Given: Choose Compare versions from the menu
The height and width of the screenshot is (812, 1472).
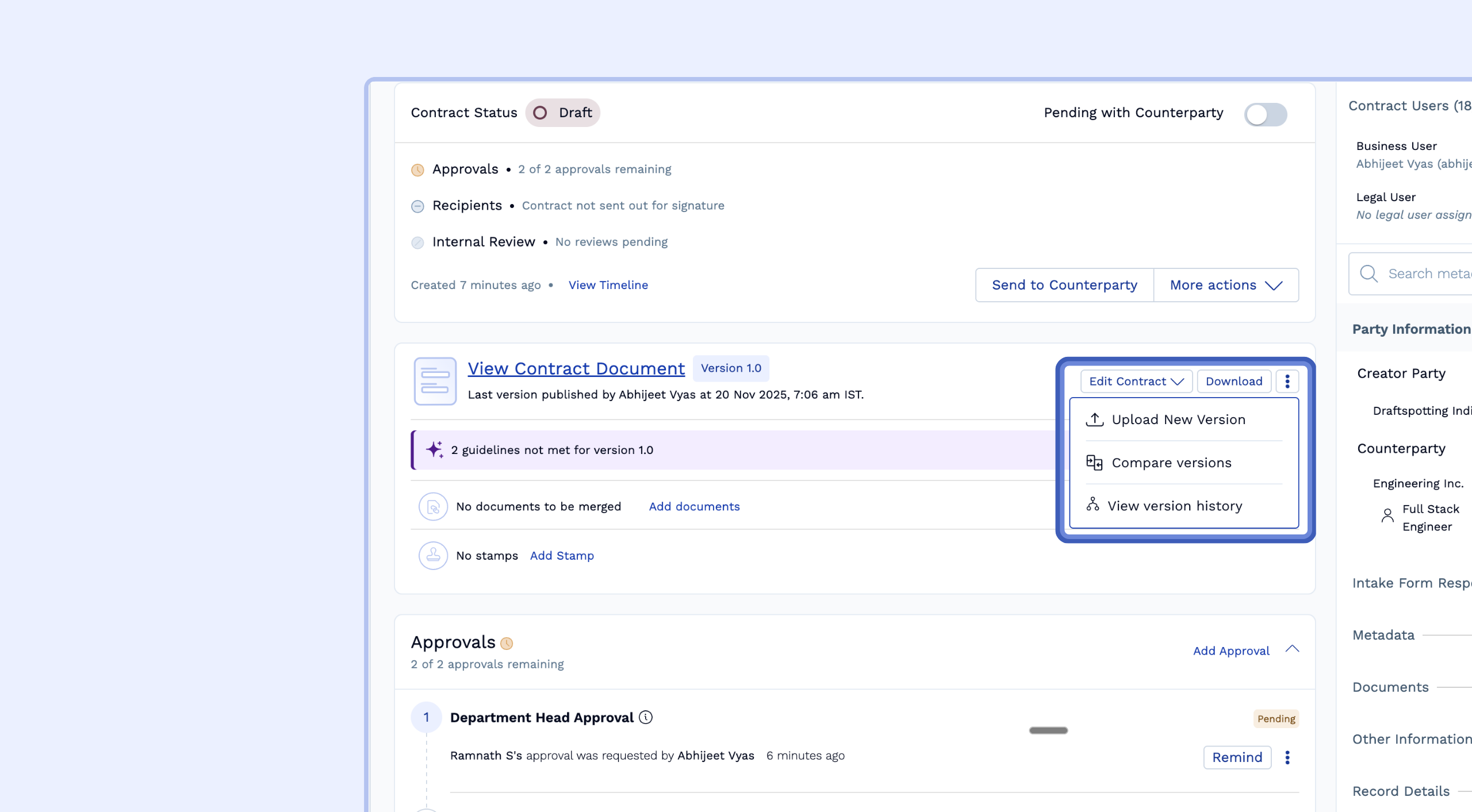Looking at the screenshot, I should tap(1171, 463).
